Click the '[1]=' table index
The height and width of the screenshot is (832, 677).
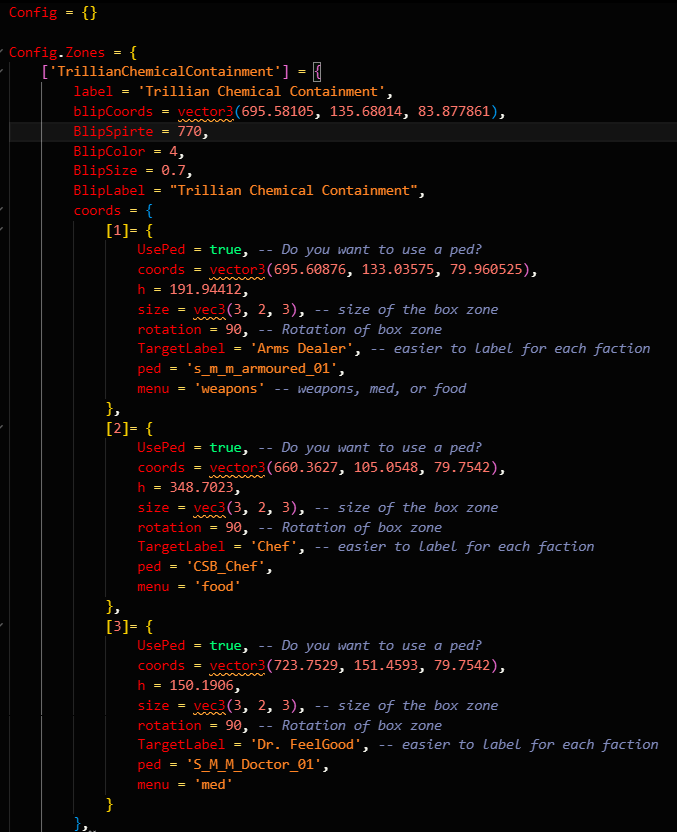coord(121,230)
